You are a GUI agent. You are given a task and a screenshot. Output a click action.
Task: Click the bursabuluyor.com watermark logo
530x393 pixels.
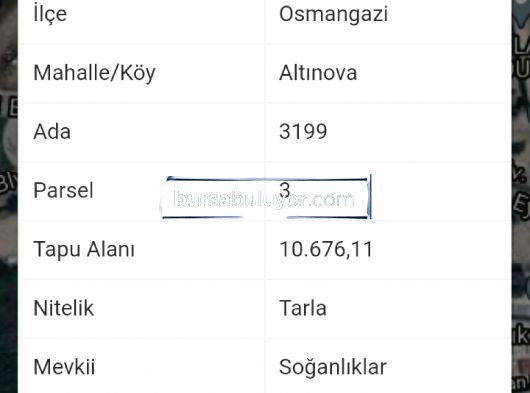click(266, 198)
